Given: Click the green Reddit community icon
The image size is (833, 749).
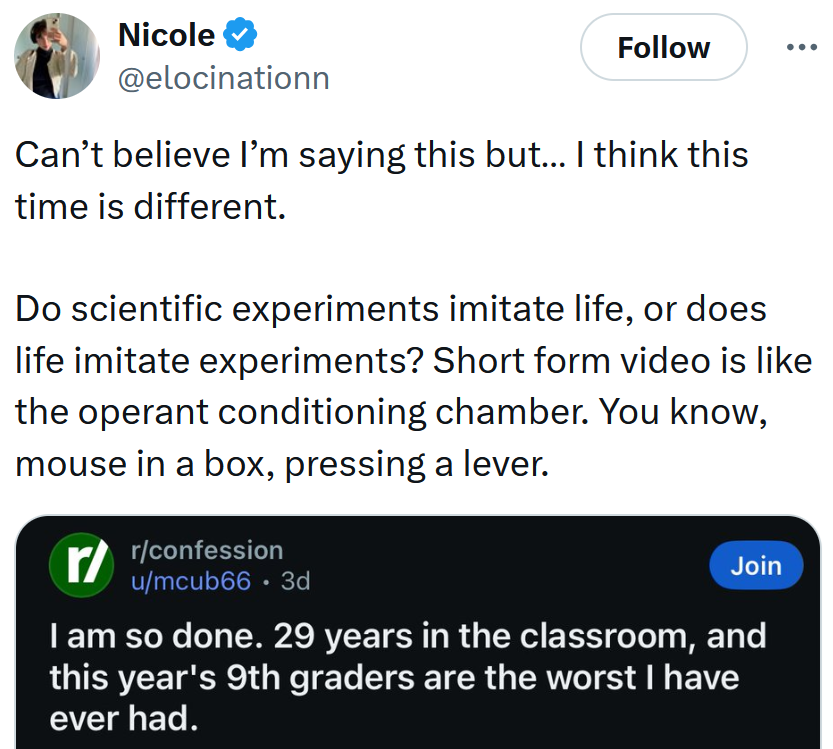Looking at the screenshot, I should click(x=80, y=567).
